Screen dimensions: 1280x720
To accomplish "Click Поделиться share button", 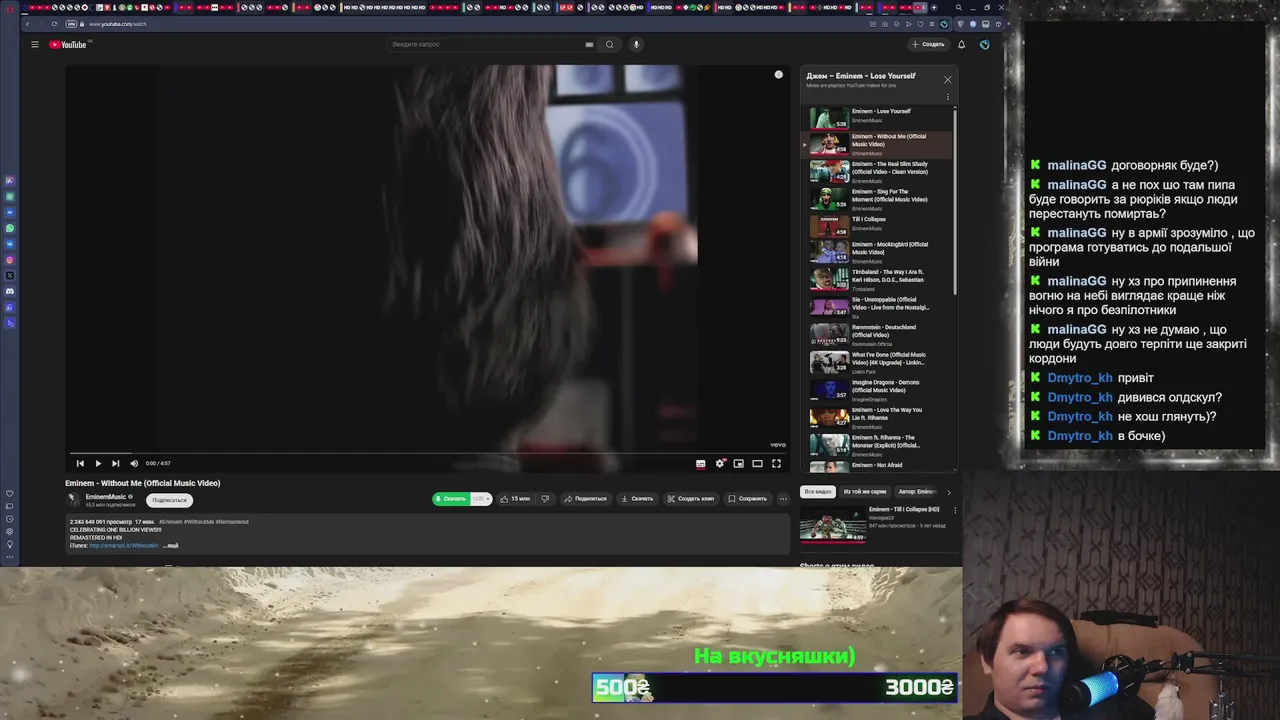I will (x=585, y=498).
